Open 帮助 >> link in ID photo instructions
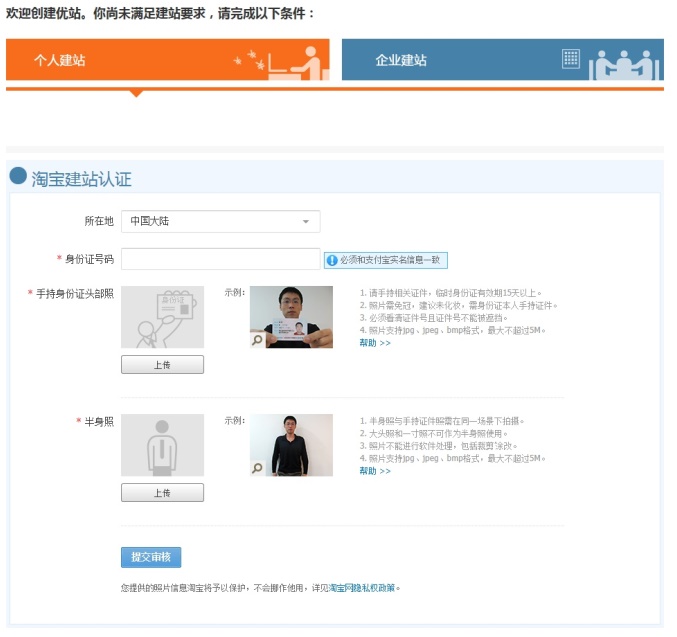The width and height of the screenshot is (677, 637). tap(375, 343)
